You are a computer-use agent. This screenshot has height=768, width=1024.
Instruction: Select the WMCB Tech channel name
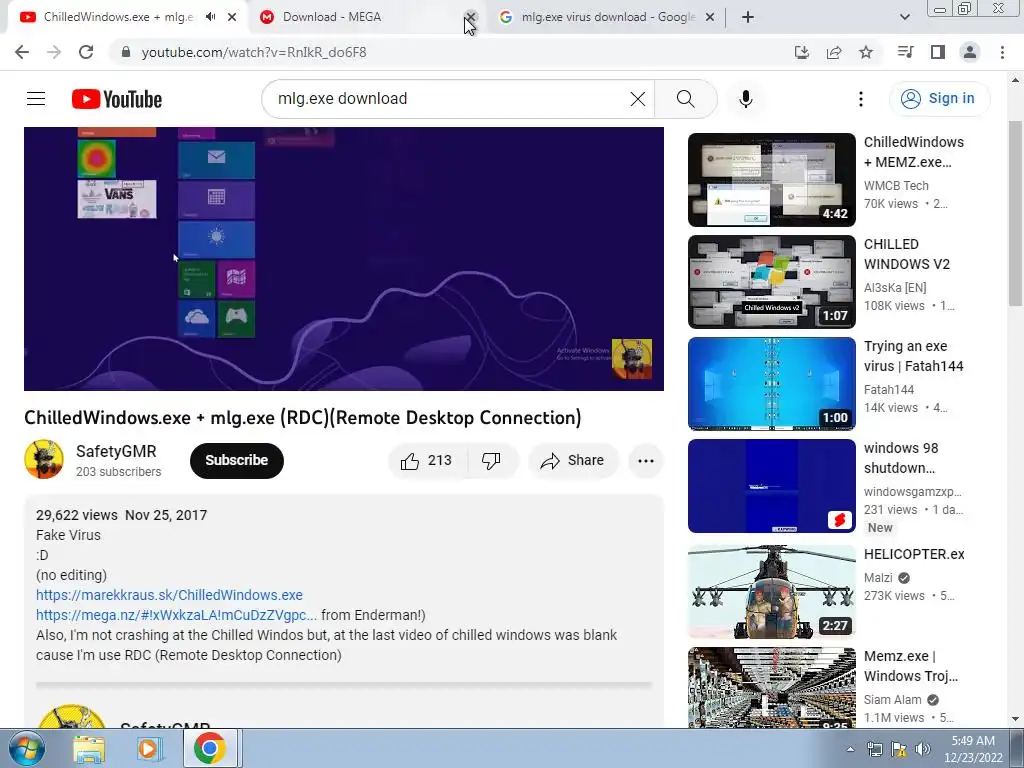[x=896, y=185]
